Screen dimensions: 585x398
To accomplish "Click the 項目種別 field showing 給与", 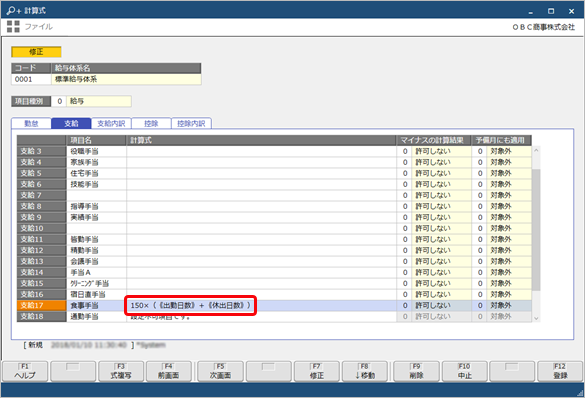I will pyautogui.click(x=98, y=101).
